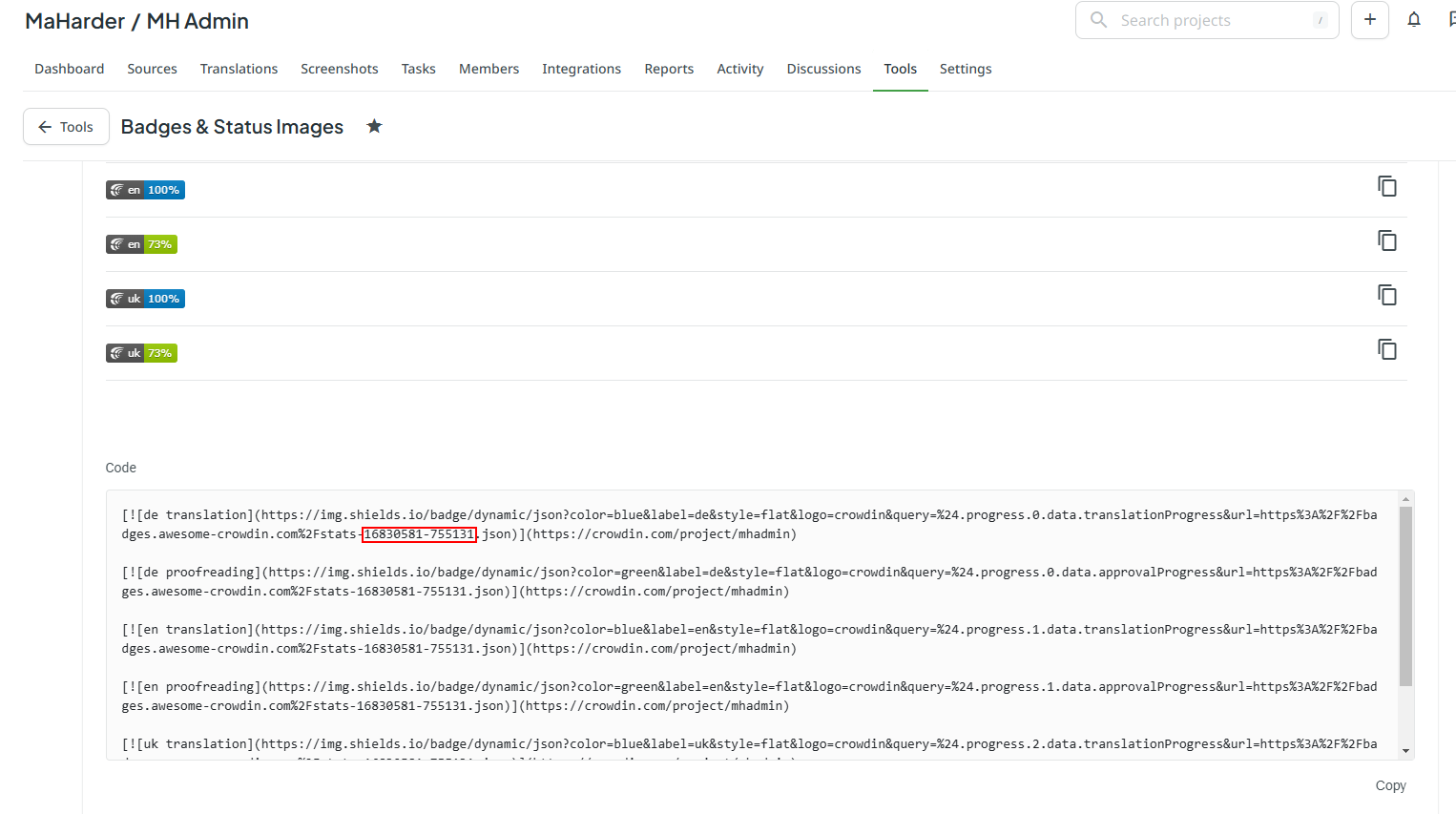The width and height of the screenshot is (1456, 814).
Task: Copy the uk 73% badge code
Action: (1387, 350)
